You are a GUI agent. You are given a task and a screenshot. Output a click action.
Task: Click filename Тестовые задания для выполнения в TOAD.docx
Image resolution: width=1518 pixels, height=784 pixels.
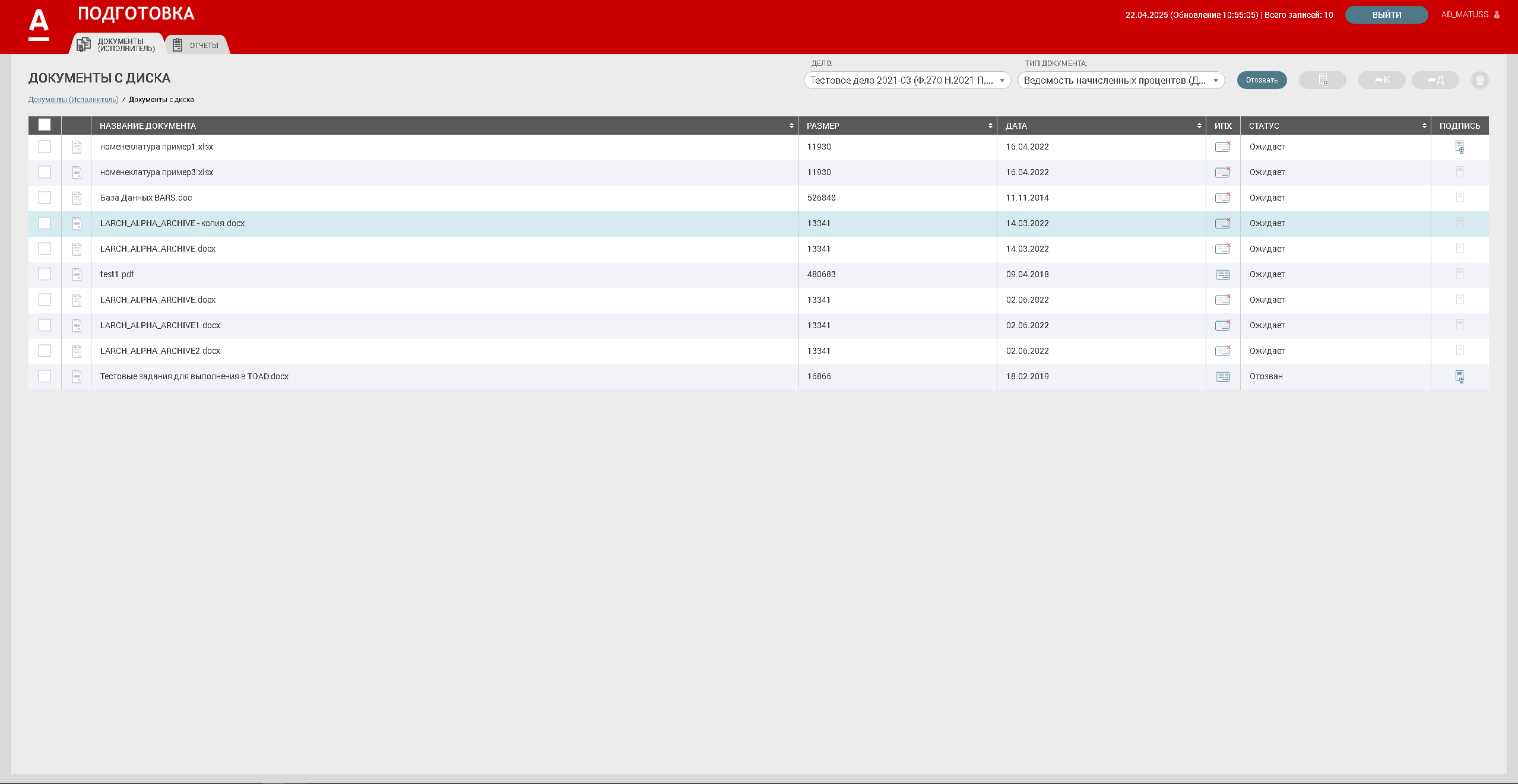click(194, 376)
